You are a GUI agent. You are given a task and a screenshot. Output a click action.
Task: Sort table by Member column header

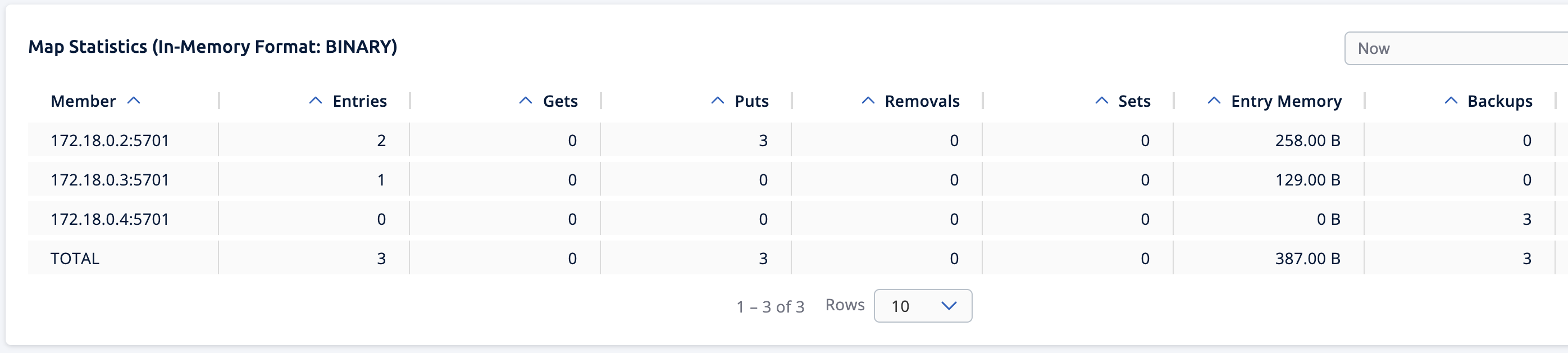tap(83, 101)
